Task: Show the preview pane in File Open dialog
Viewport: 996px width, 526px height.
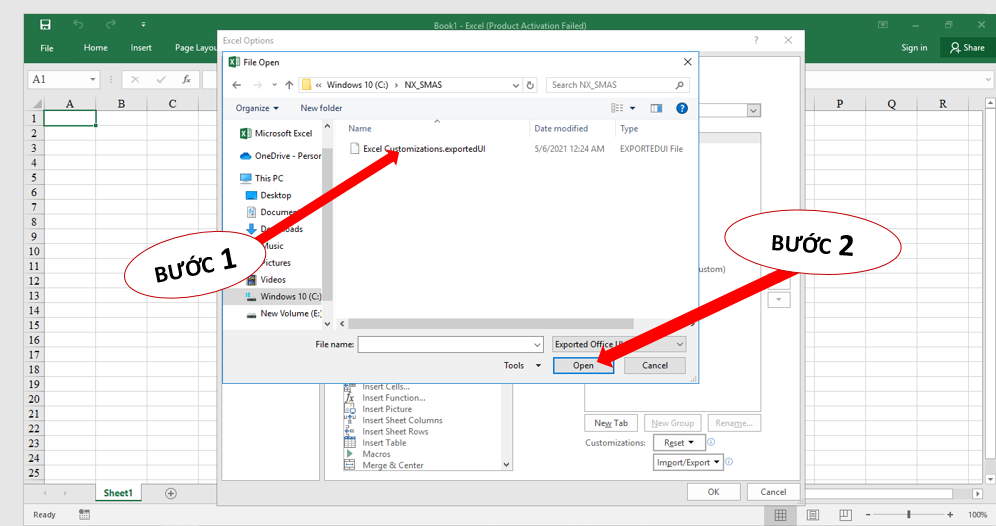Action: (x=656, y=108)
